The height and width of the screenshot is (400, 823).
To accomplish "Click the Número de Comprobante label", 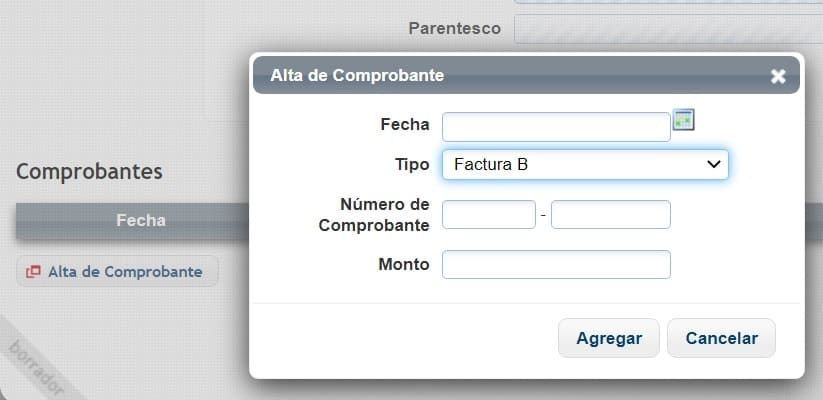I will [x=374, y=214].
